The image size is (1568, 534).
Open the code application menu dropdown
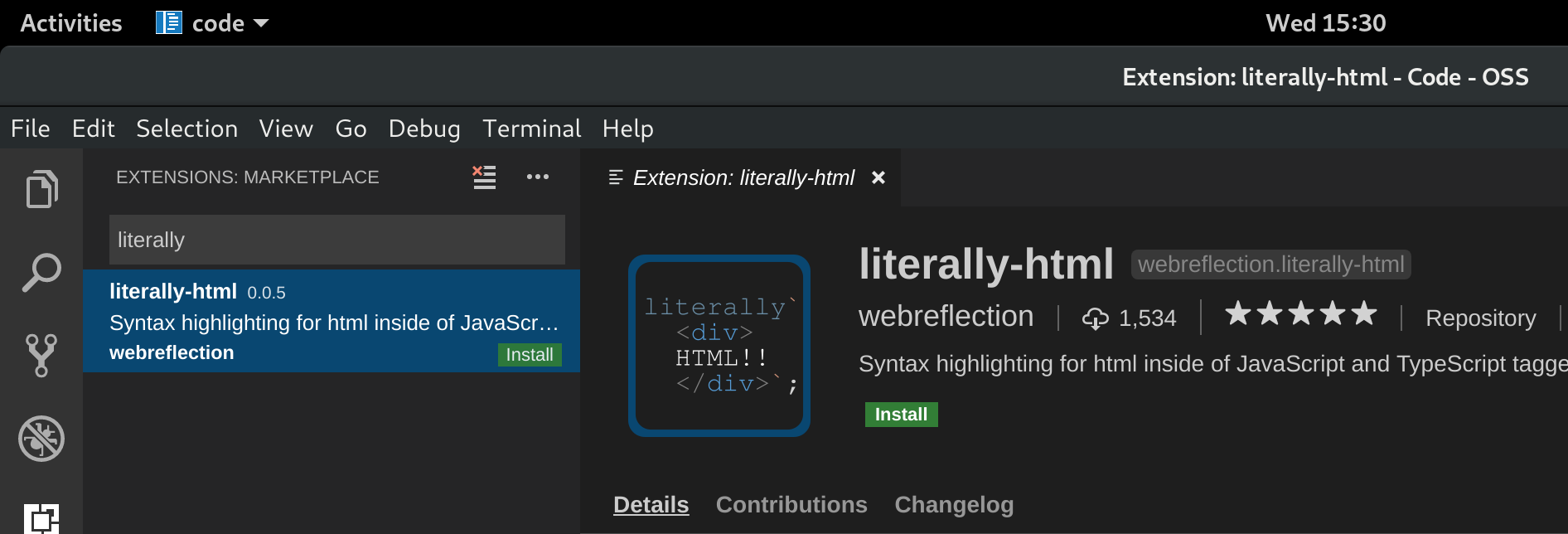(213, 23)
